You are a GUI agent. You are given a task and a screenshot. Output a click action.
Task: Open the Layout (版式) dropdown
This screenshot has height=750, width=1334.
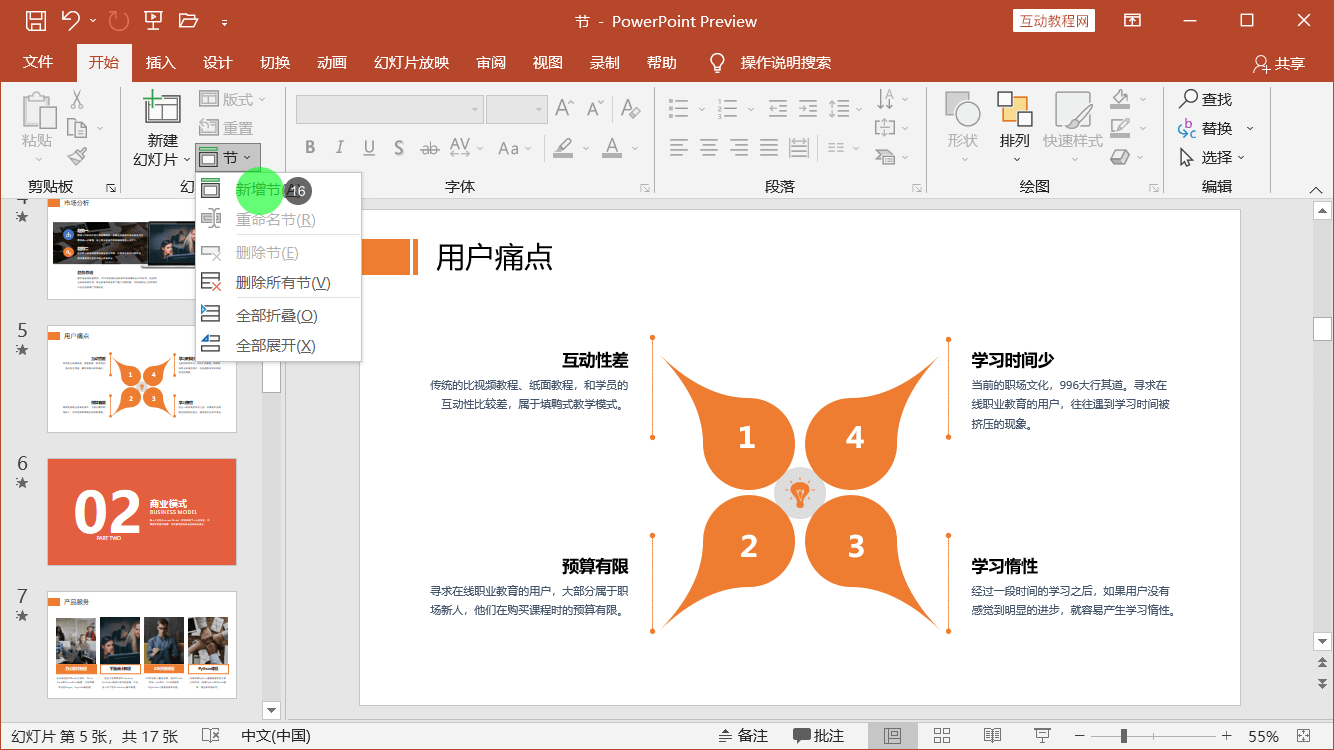(233, 99)
